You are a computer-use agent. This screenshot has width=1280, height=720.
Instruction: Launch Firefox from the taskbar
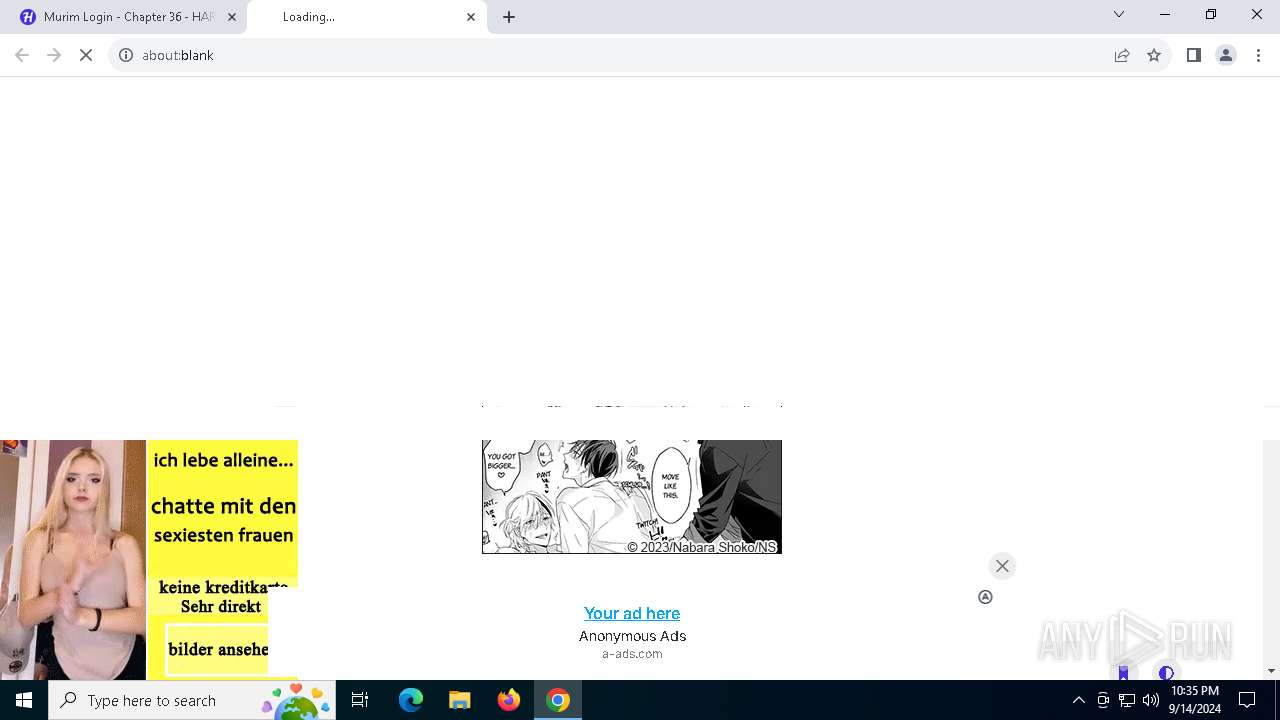coord(509,700)
